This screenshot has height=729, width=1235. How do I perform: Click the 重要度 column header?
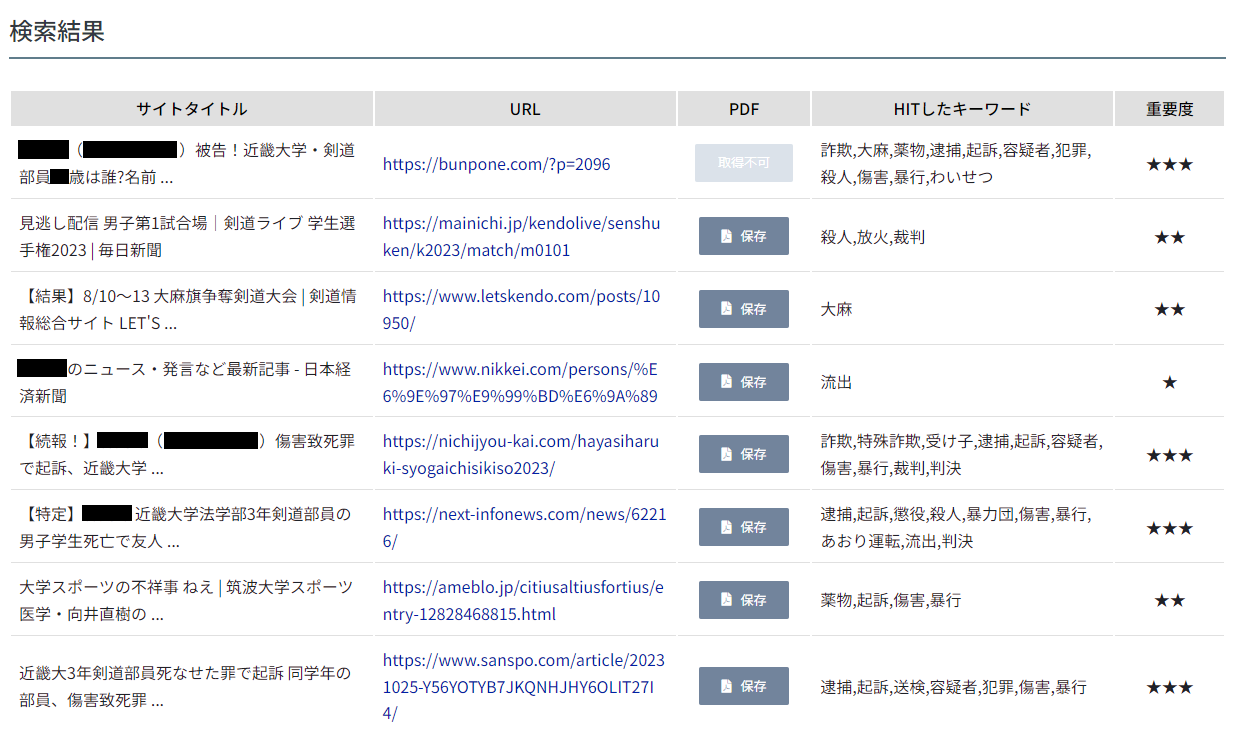[1169, 109]
